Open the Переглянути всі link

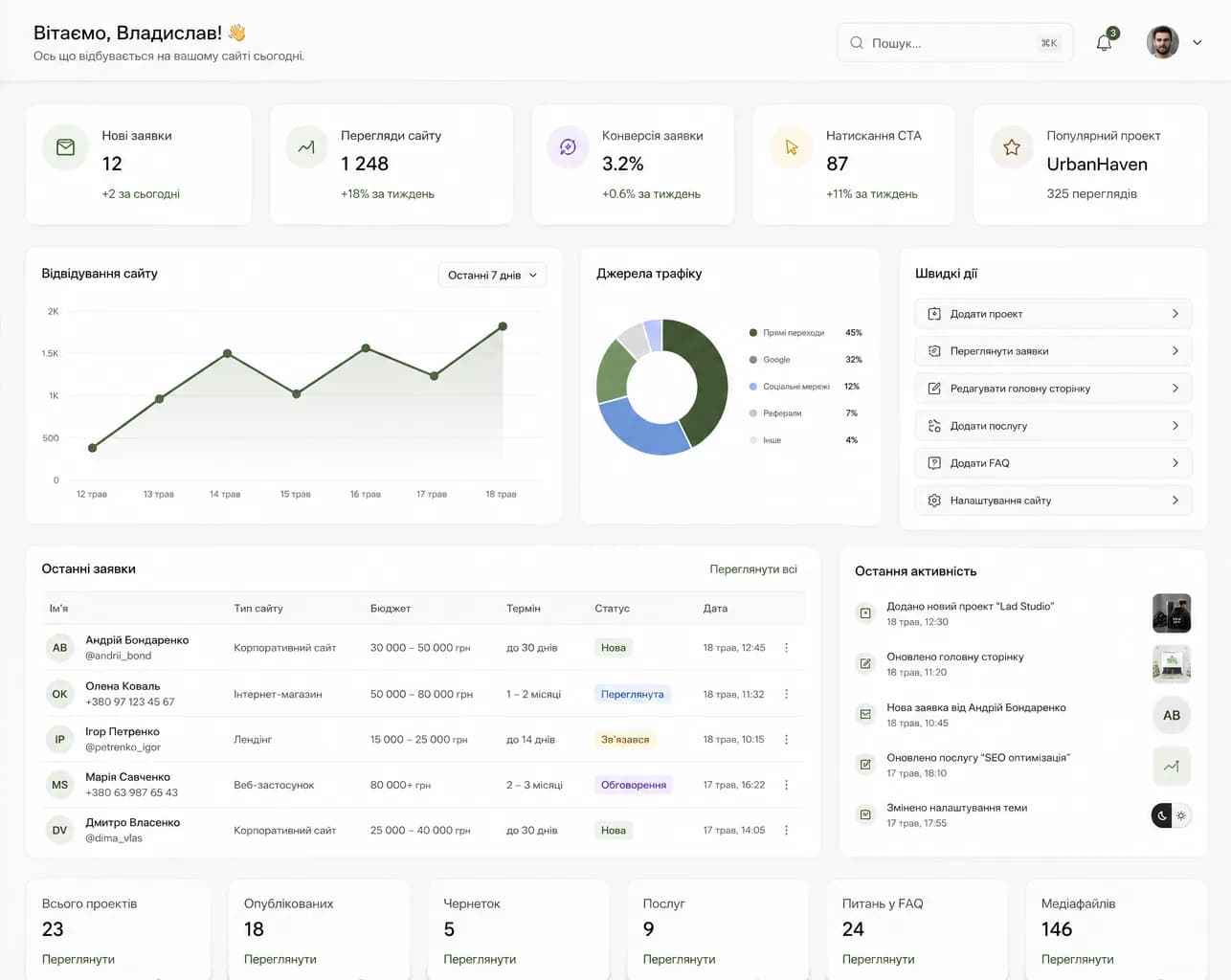tap(753, 569)
